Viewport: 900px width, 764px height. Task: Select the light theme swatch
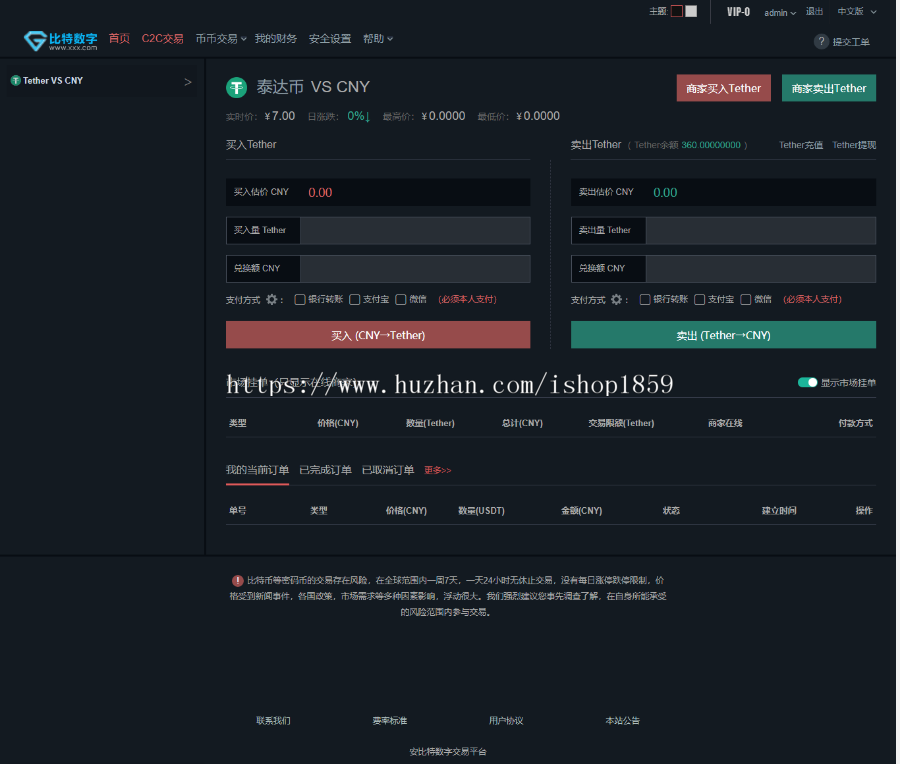coord(691,11)
